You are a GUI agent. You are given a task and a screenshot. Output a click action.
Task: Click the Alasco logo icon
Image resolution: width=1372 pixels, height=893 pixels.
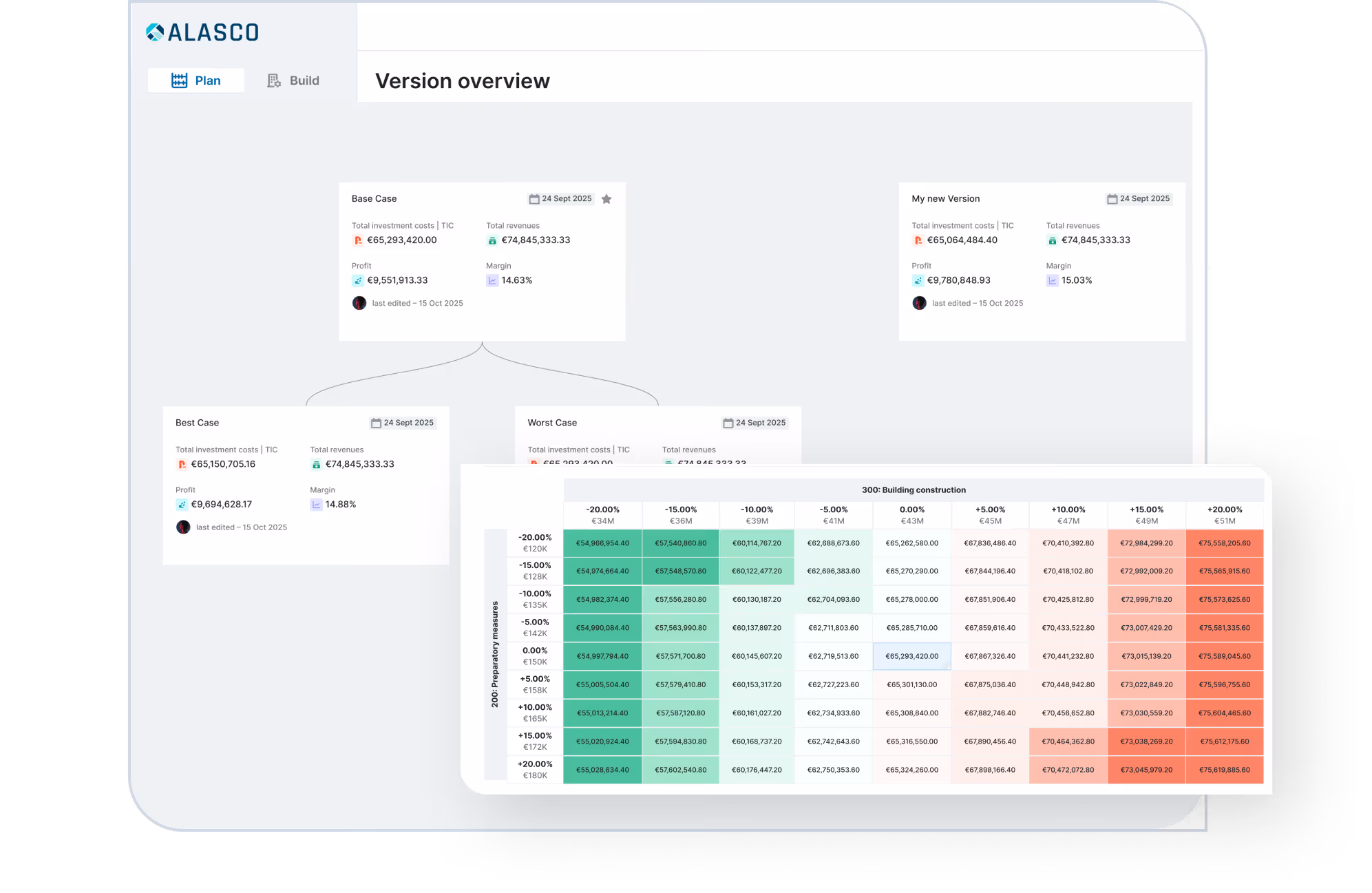point(155,32)
